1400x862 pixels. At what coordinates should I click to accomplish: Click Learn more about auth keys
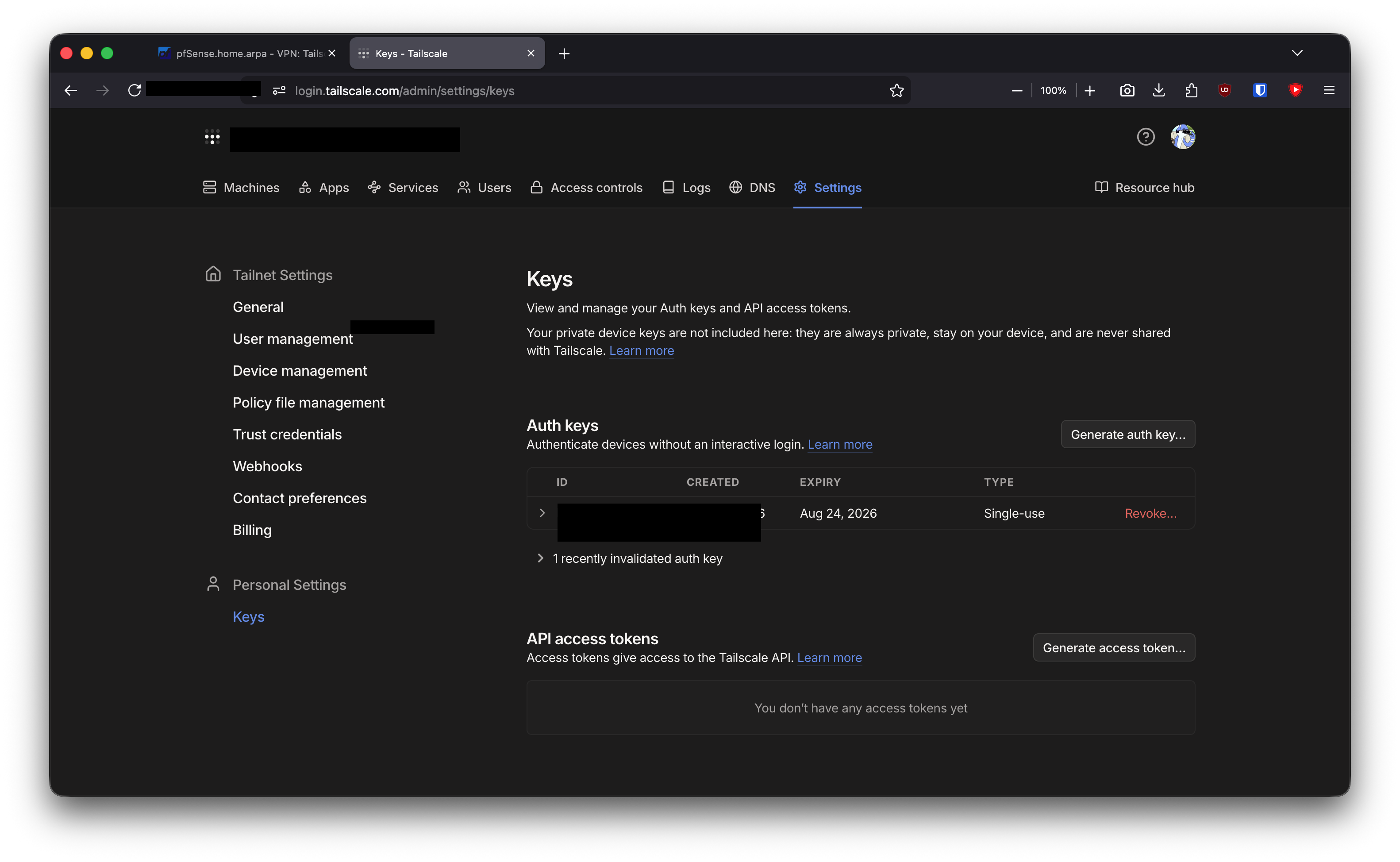pos(840,444)
